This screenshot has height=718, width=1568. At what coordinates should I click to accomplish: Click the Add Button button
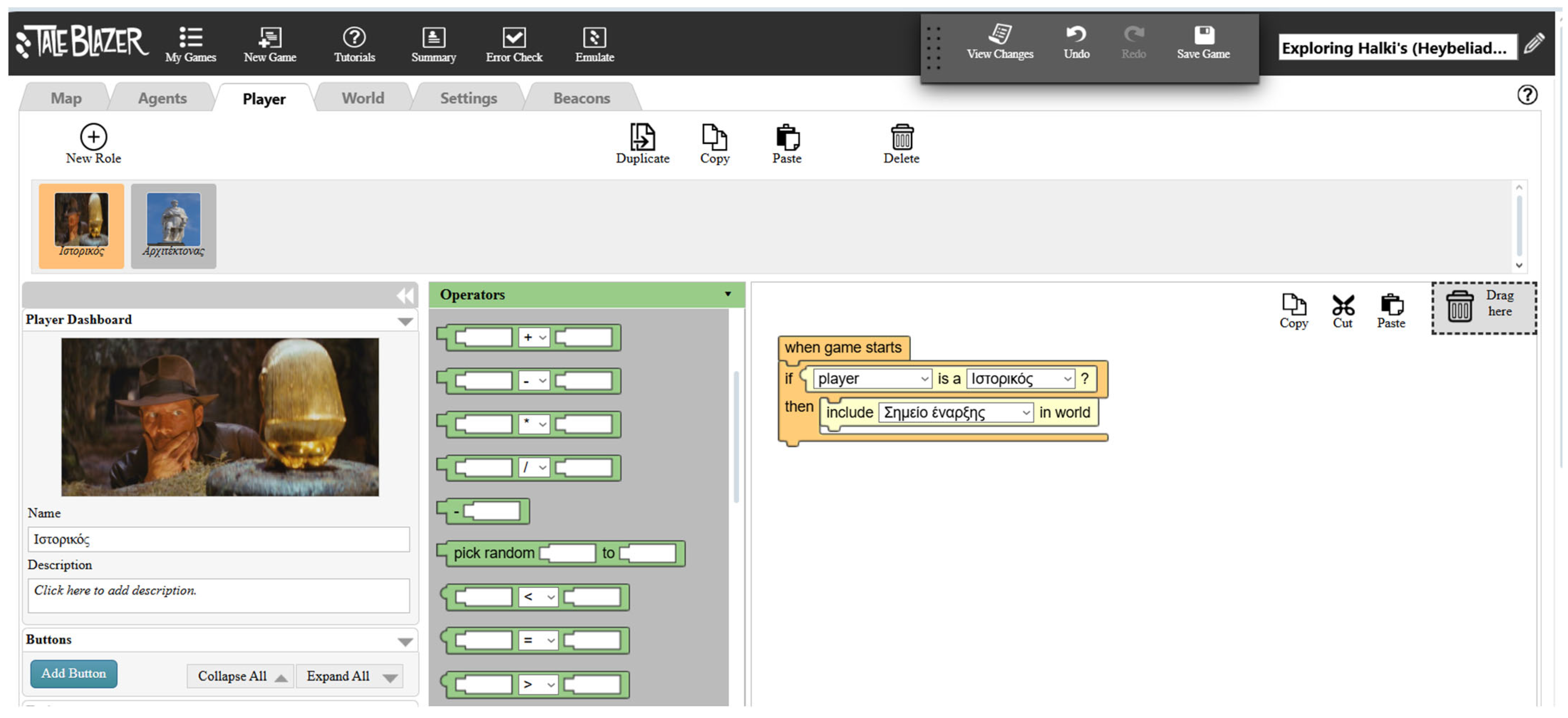(x=74, y=673)
